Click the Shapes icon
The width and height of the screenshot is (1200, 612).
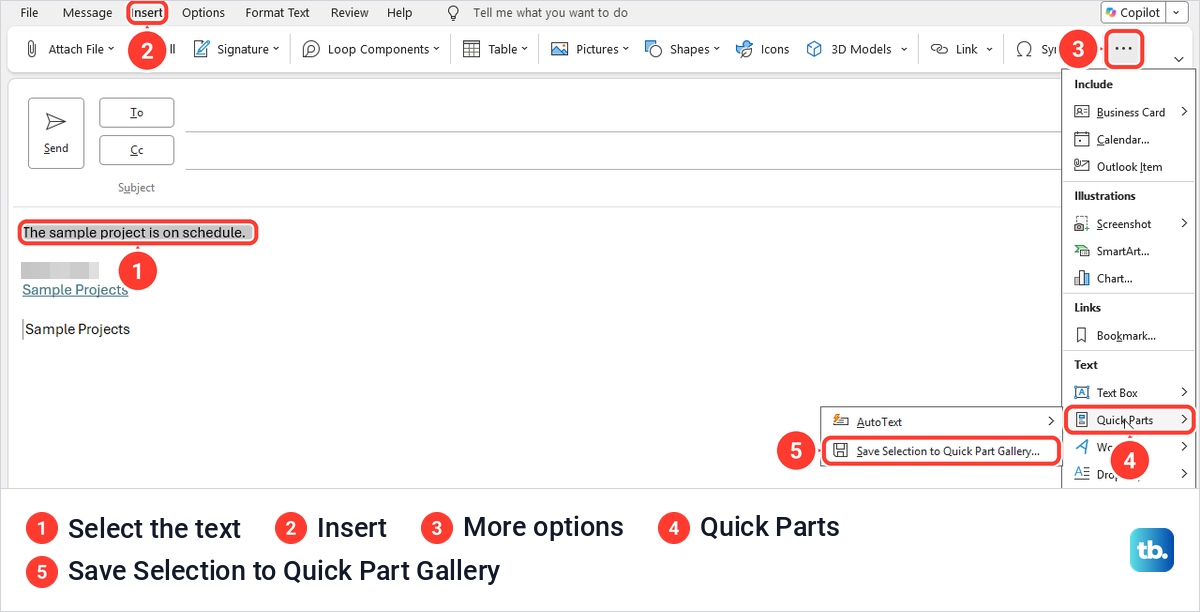tap(654, 49)
